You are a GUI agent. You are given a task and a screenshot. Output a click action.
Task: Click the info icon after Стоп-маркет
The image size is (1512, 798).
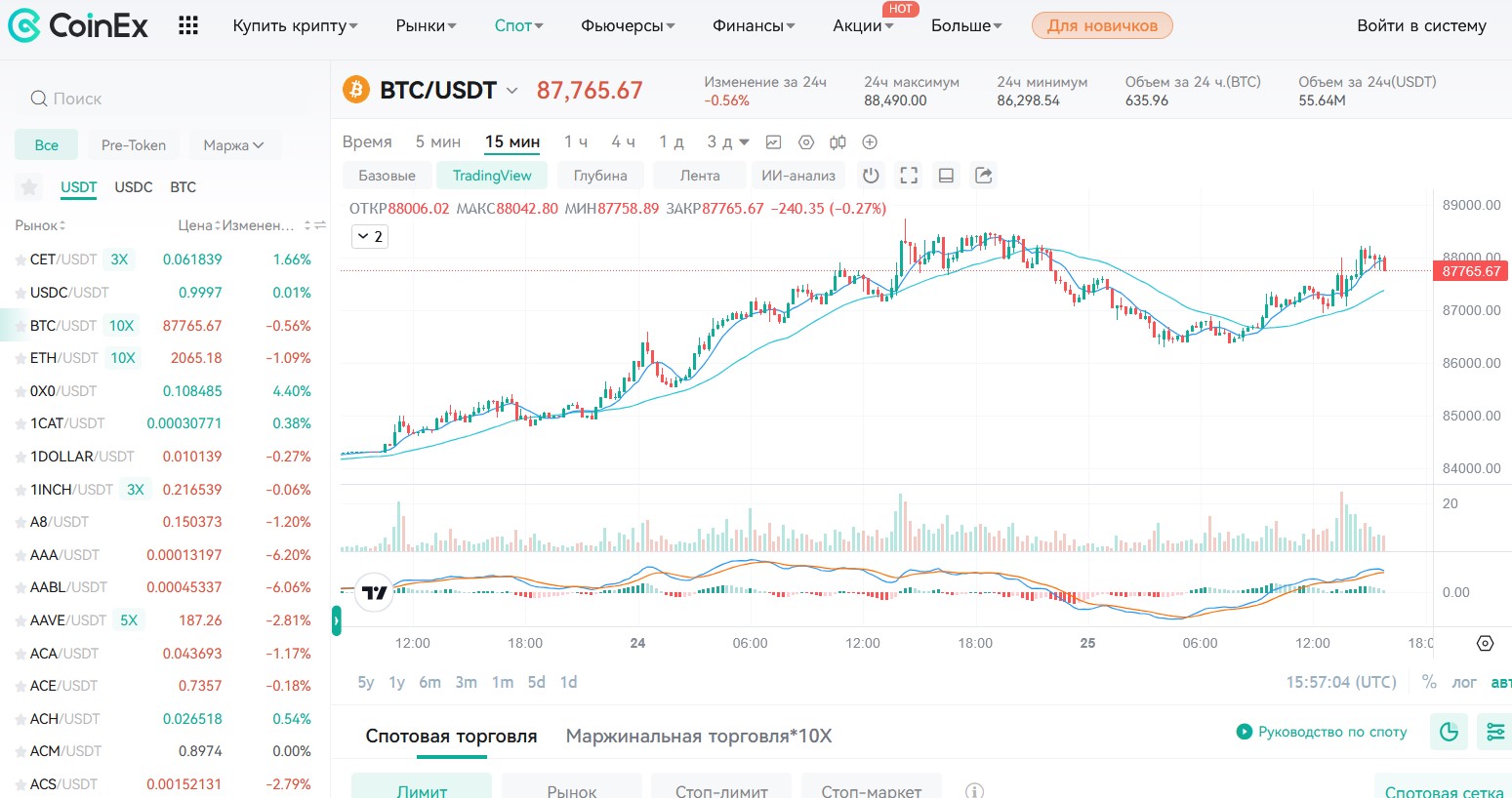tap(974, 791)
